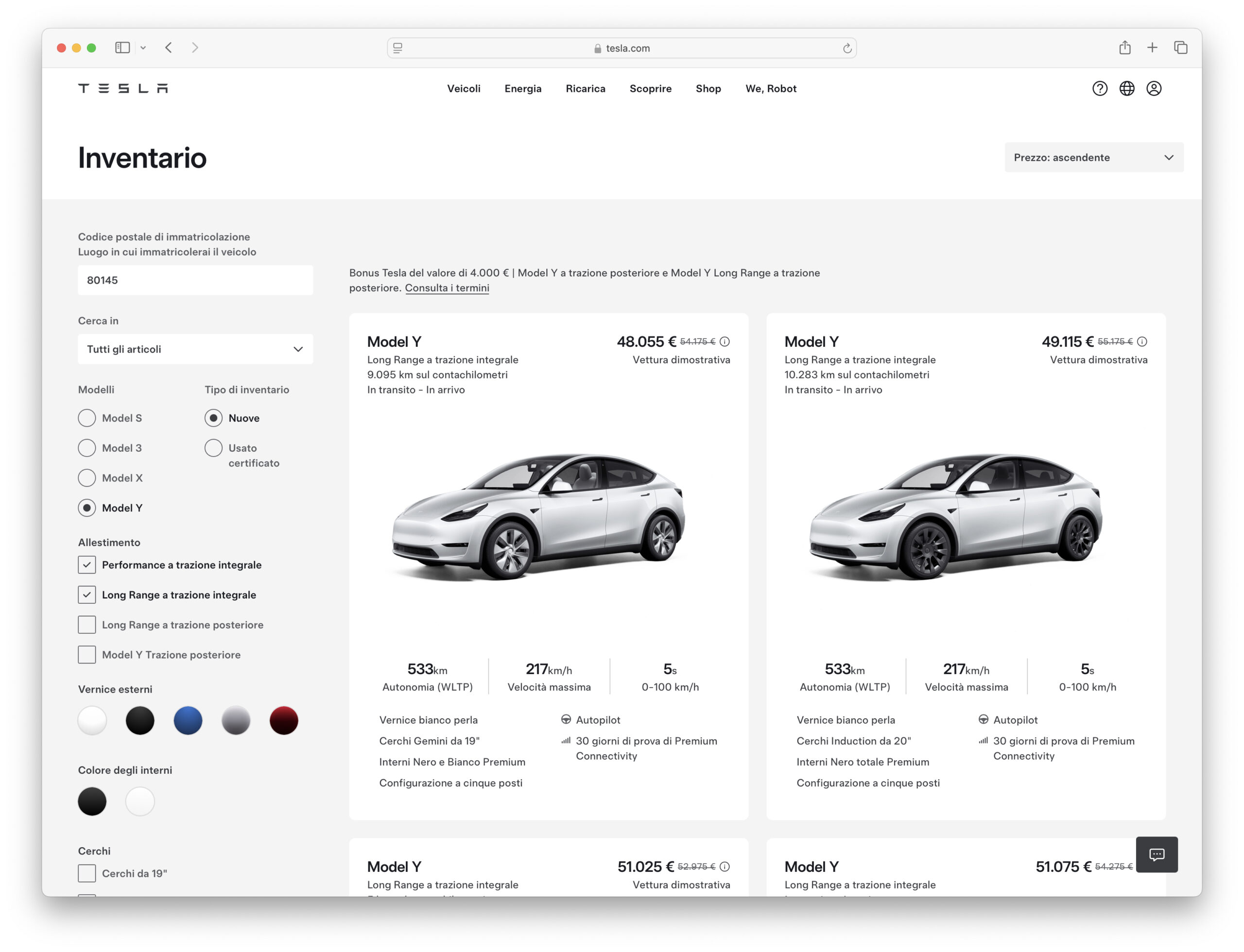1244x952 pixels.
Task: Click the Premium Connectivity signal icon on second card
Action: click(x=983, y=740)
